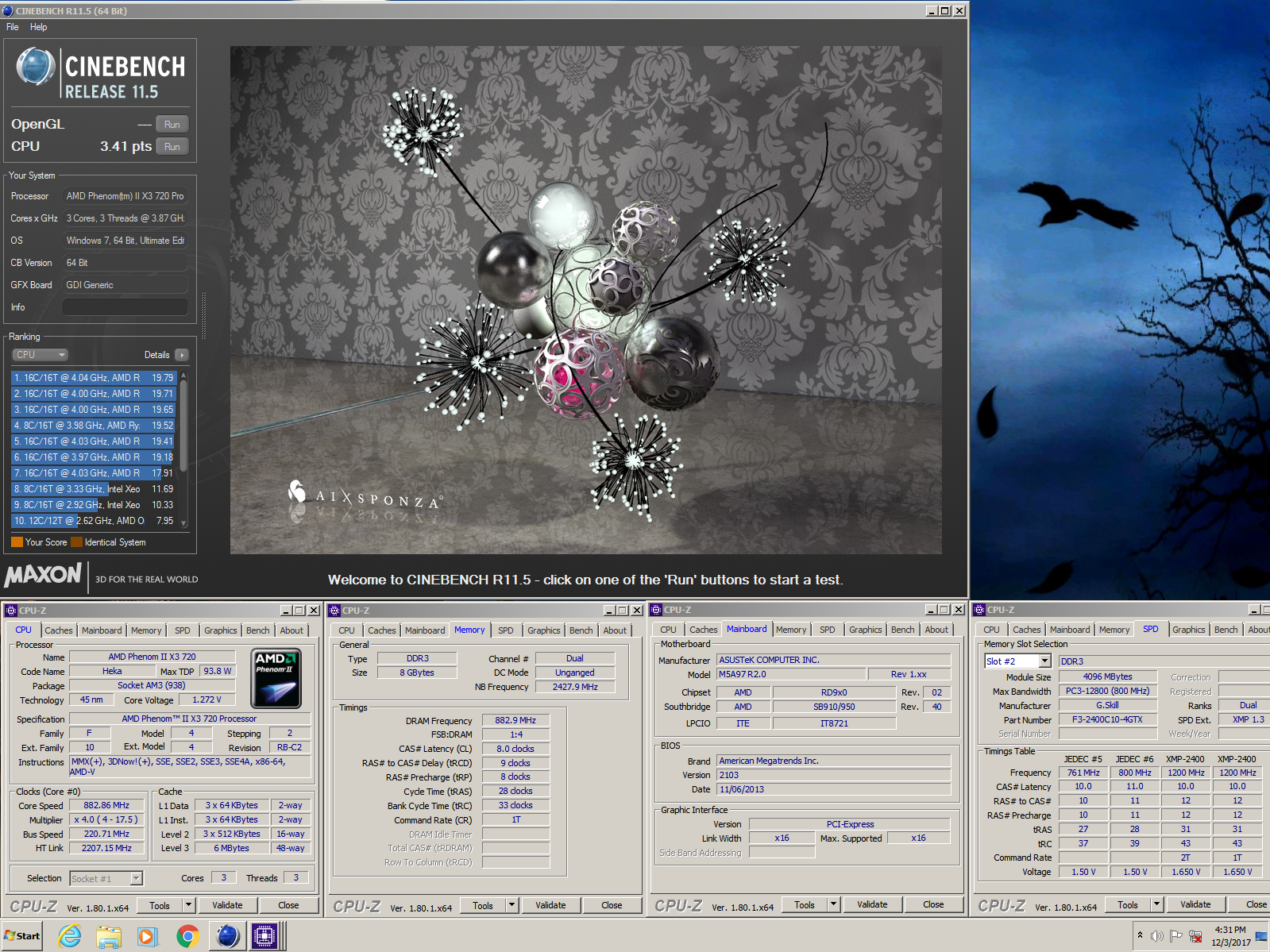This screenshot has height=952, width=1270.
Task: Click the Start button
Action: [x=22, y=936]
